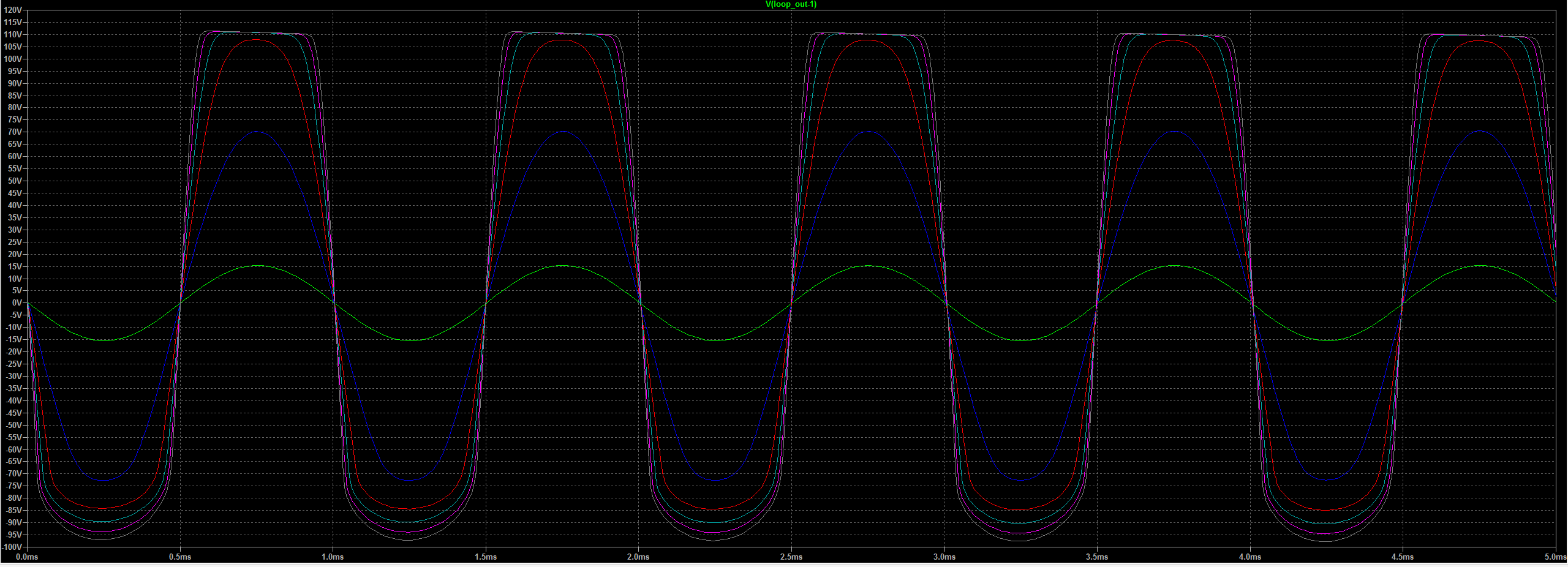Select the 0.5ms time axis label
1568x567 pixels.
pos(180,557)
